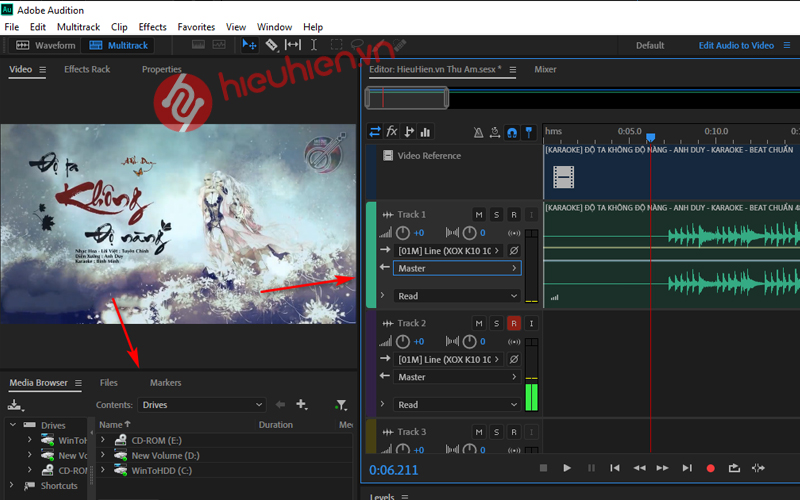Move playhead to next marker
Image resolution: width=800 pixels, height=500 pixels.
point(687,468)
